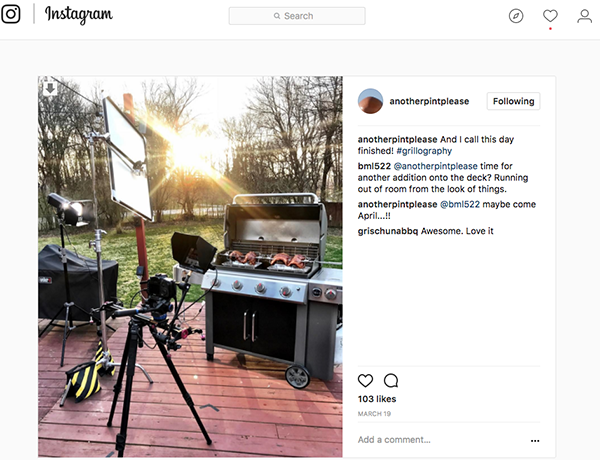Open the activity heart icon in header
The width and height of the screenshot is (600, 460).
click(x=550, y=16)
